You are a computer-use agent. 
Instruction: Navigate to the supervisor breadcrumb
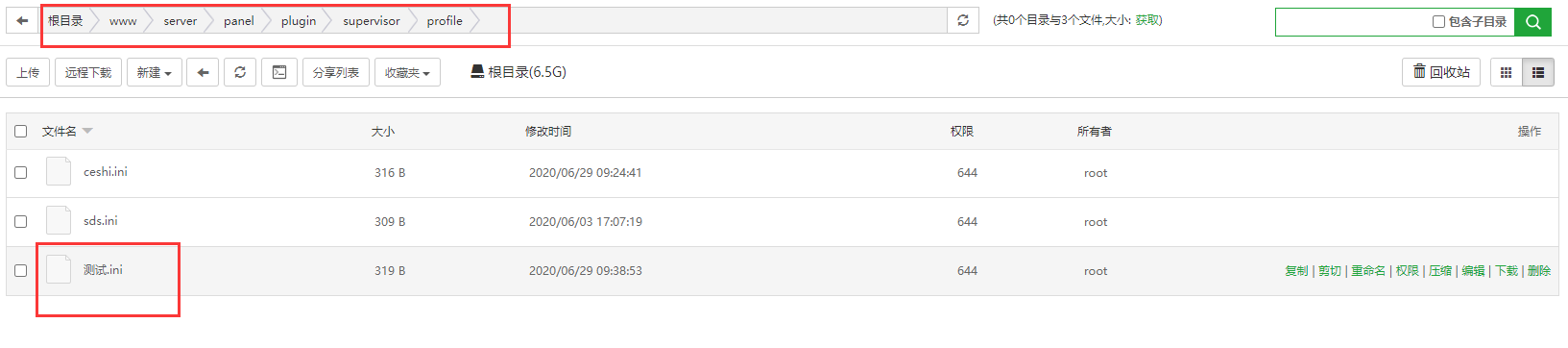pos(372,21)
